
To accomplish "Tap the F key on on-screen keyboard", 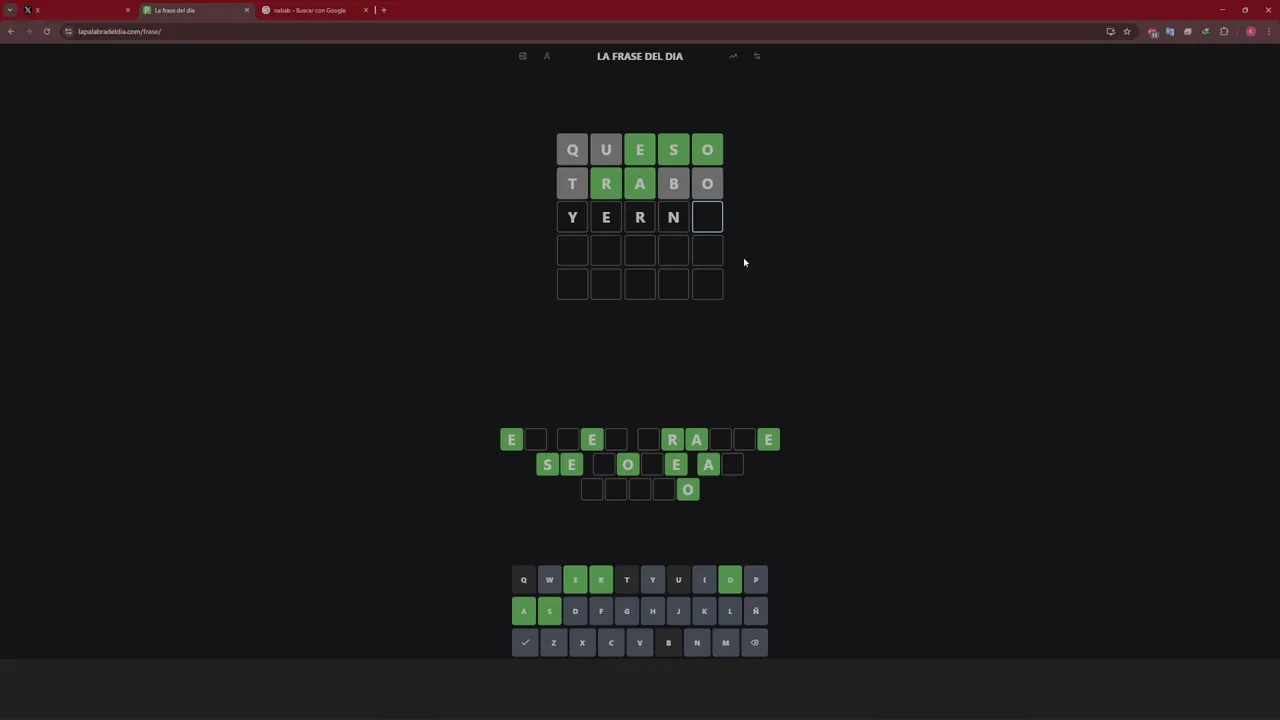I will click(601, 611).
